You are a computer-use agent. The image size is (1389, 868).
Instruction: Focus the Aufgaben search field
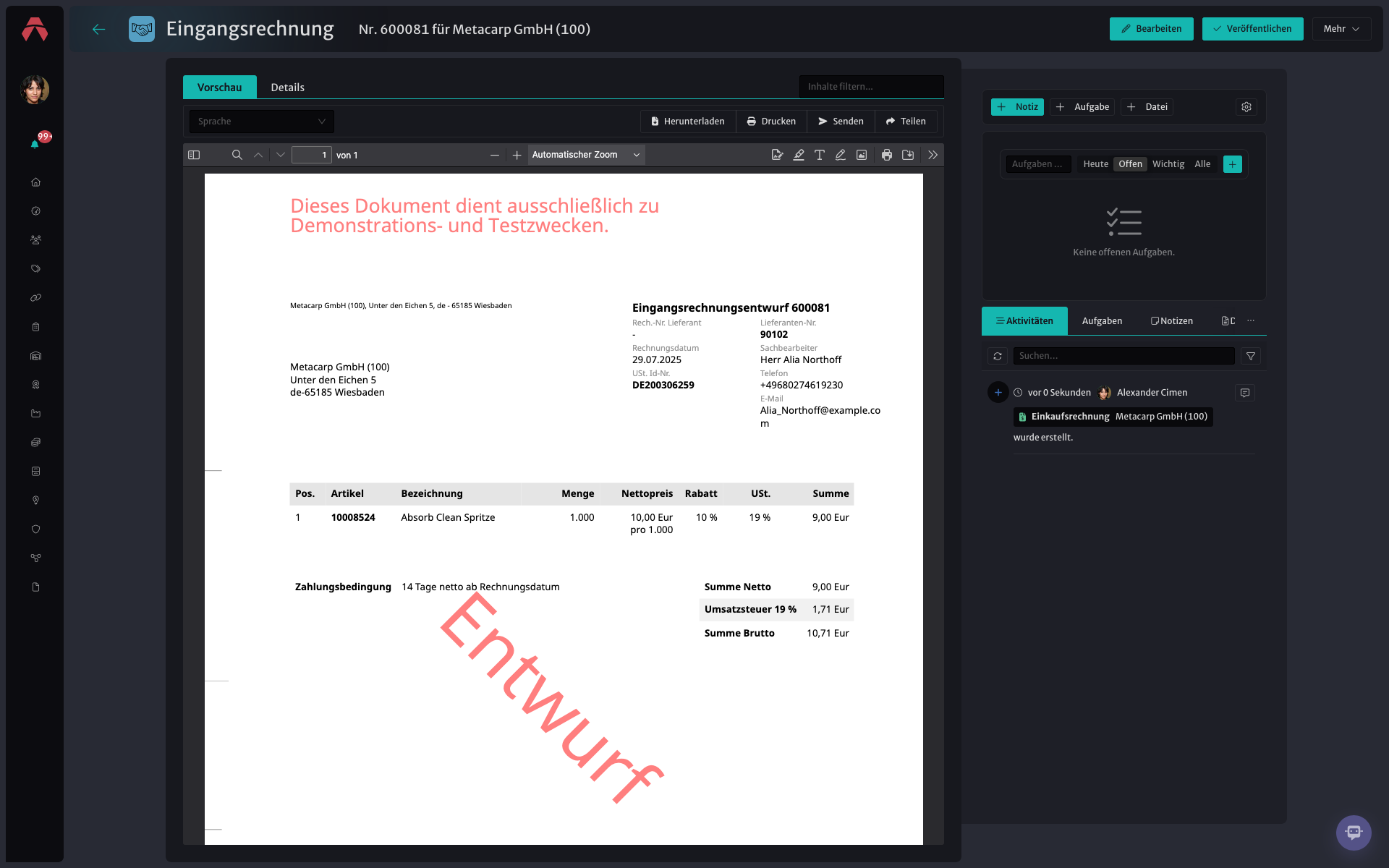(1038, 164)
